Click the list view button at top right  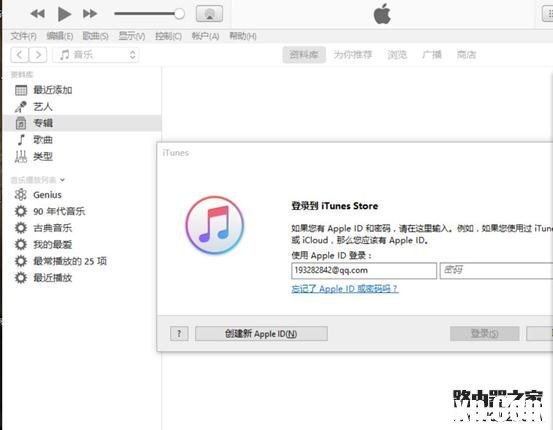(548, 13)
